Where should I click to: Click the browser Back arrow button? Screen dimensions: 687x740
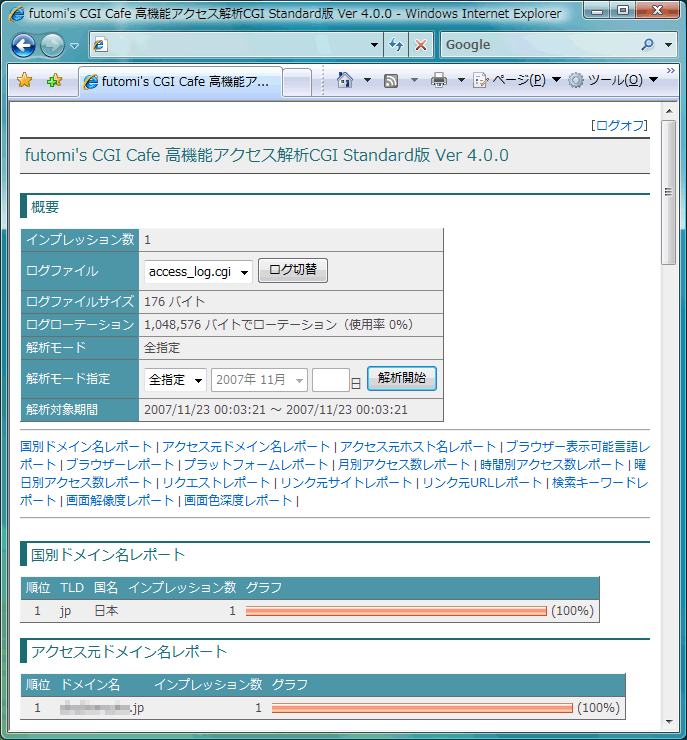pos(23,46)
